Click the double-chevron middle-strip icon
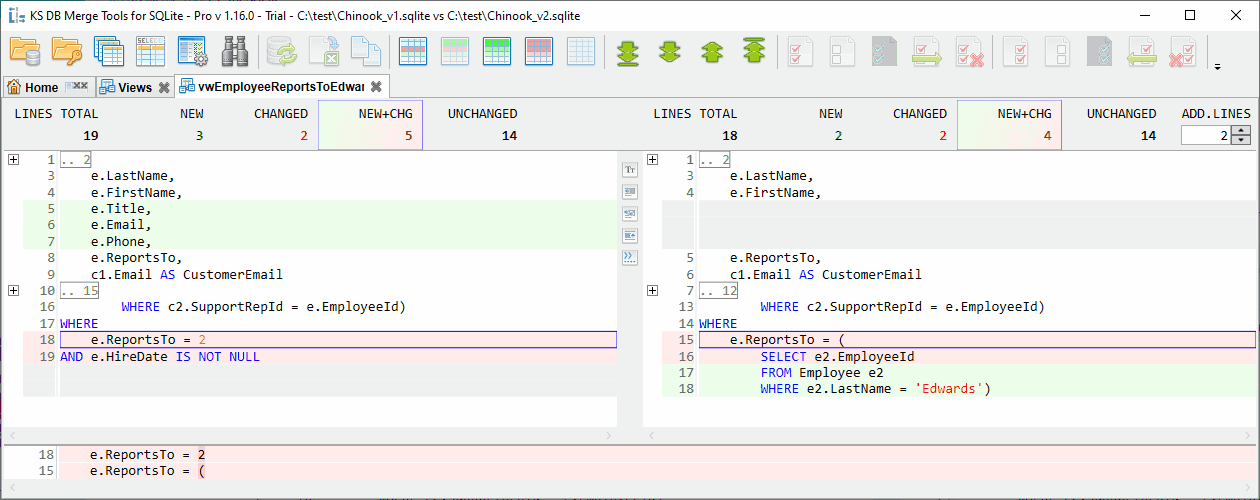The height and width of the screenshot is (500, 1260). [630, 257]
